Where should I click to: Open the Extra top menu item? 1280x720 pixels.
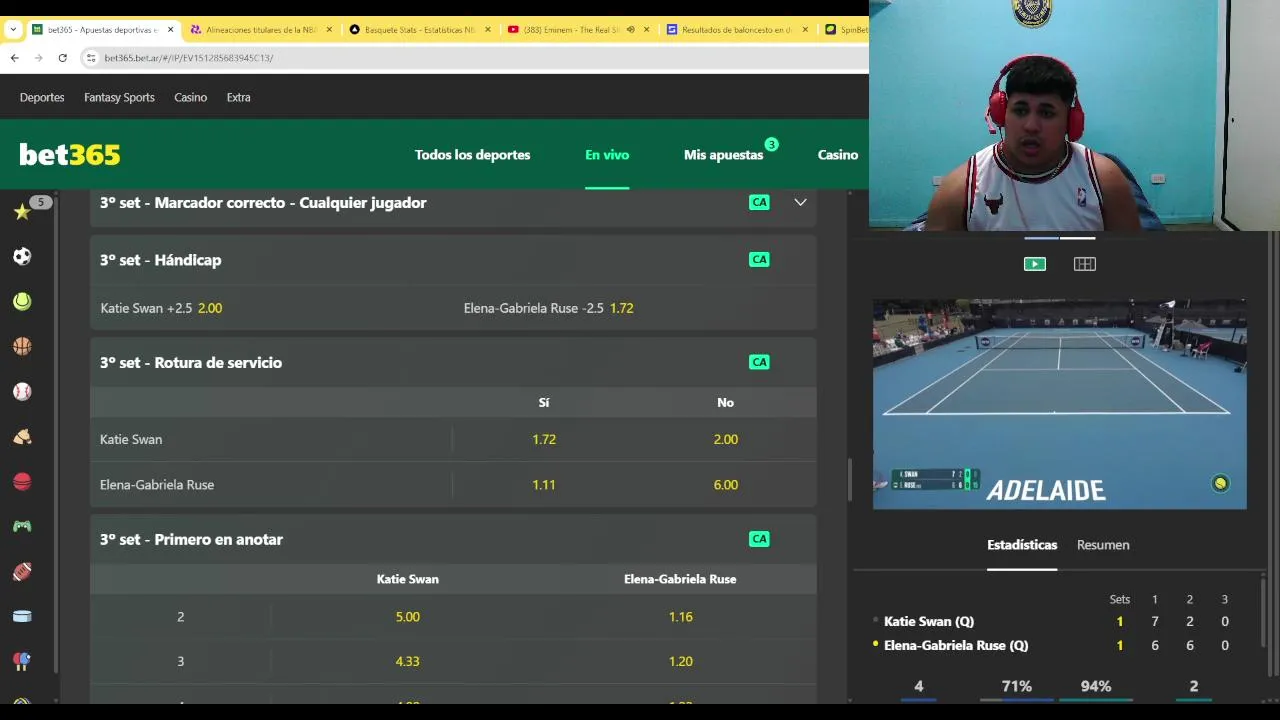click(x=238, y=97)
